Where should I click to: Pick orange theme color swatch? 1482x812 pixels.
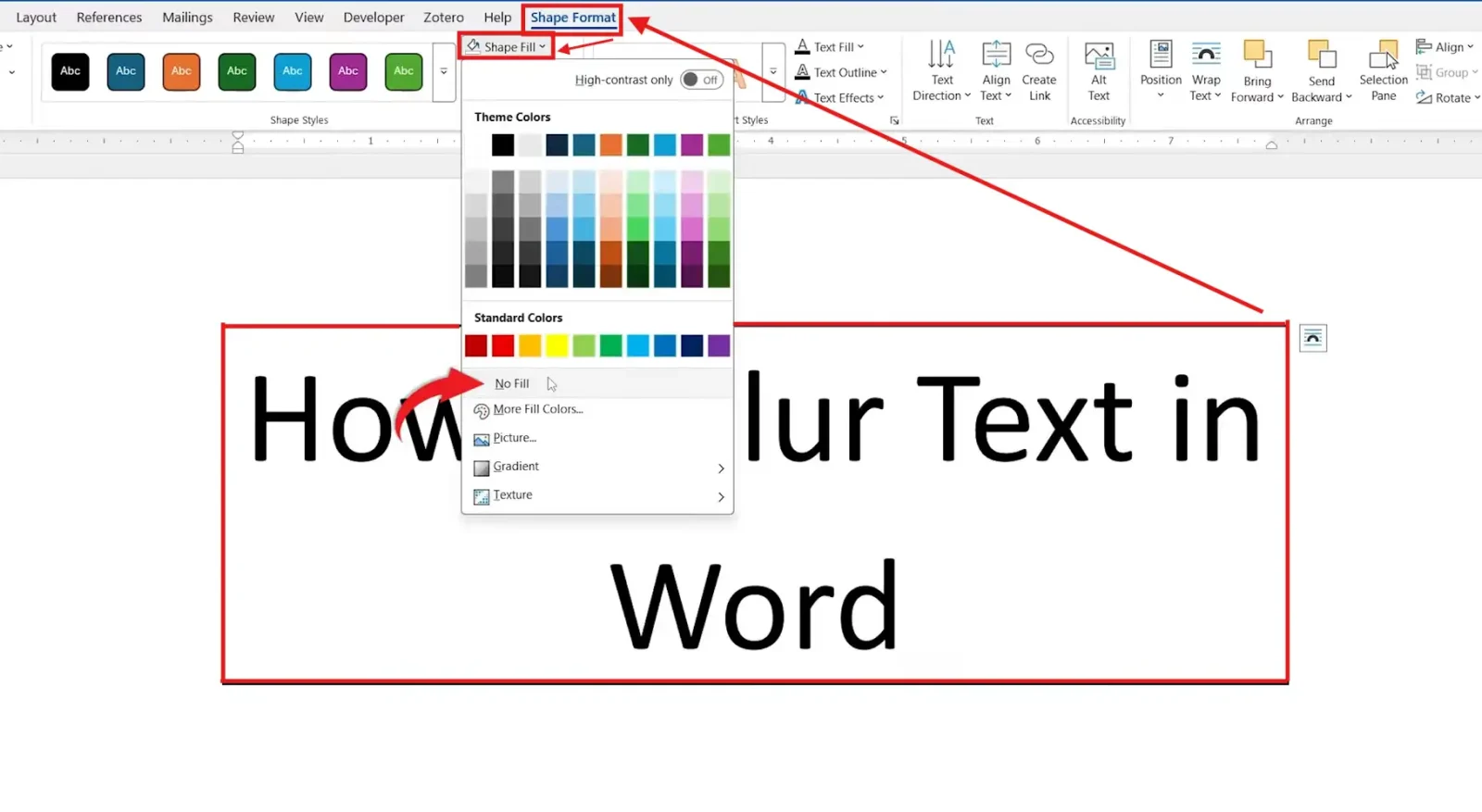(610, 144)
